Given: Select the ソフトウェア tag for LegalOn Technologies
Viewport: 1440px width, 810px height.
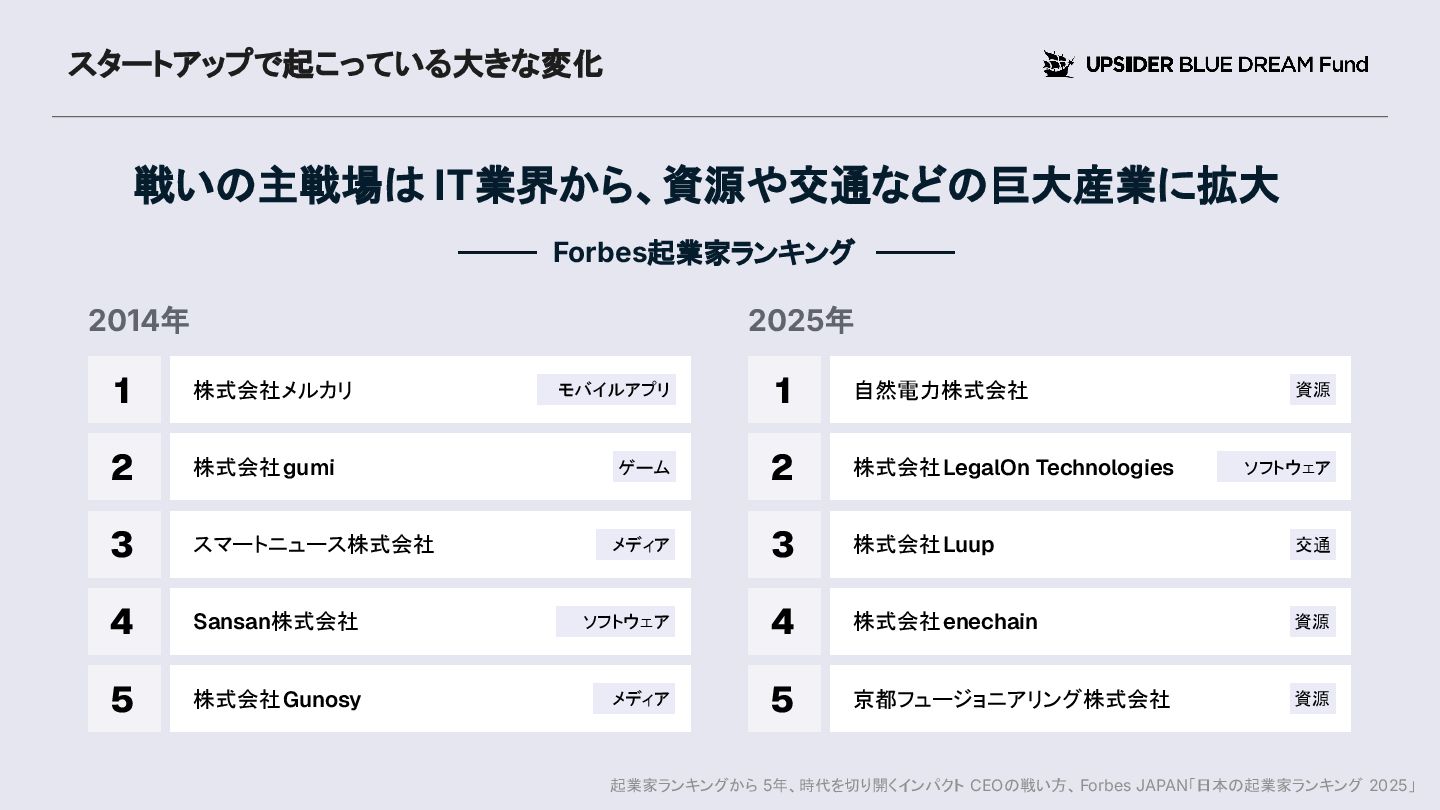Looking at the screenshot, I should click(1277, 467).
